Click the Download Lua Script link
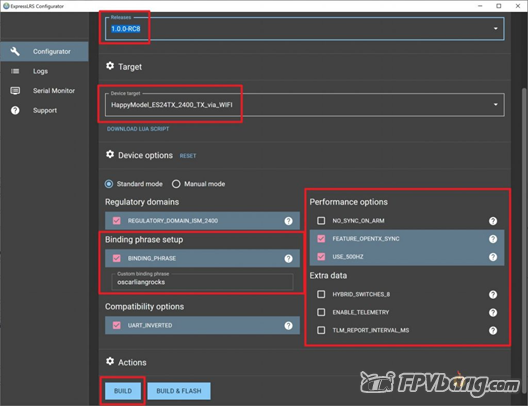The image size is (528, 406). (138, 129)
